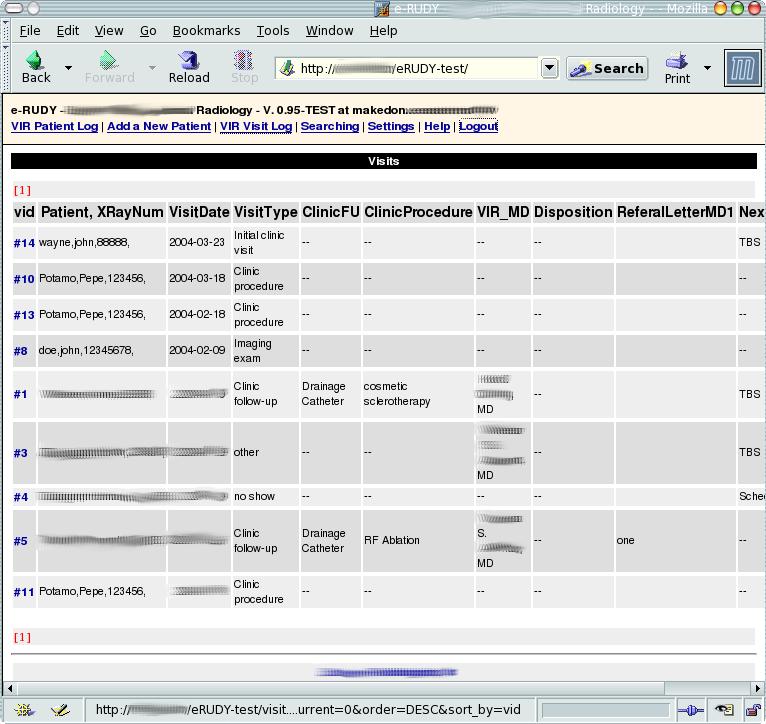This screenshot has height=724, width=766.
Task: Click the Print toolbar icon
Action: [677, 61]
